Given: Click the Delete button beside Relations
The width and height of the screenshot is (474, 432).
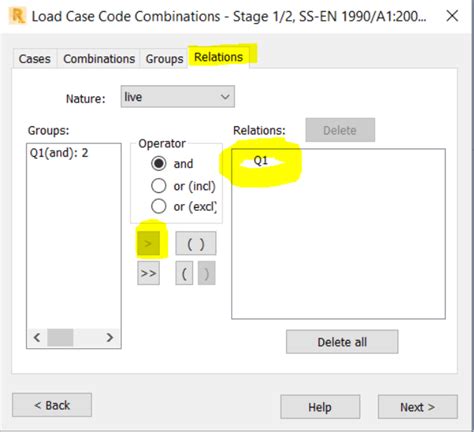Looking at the screenshot, I should pos(340,130).
